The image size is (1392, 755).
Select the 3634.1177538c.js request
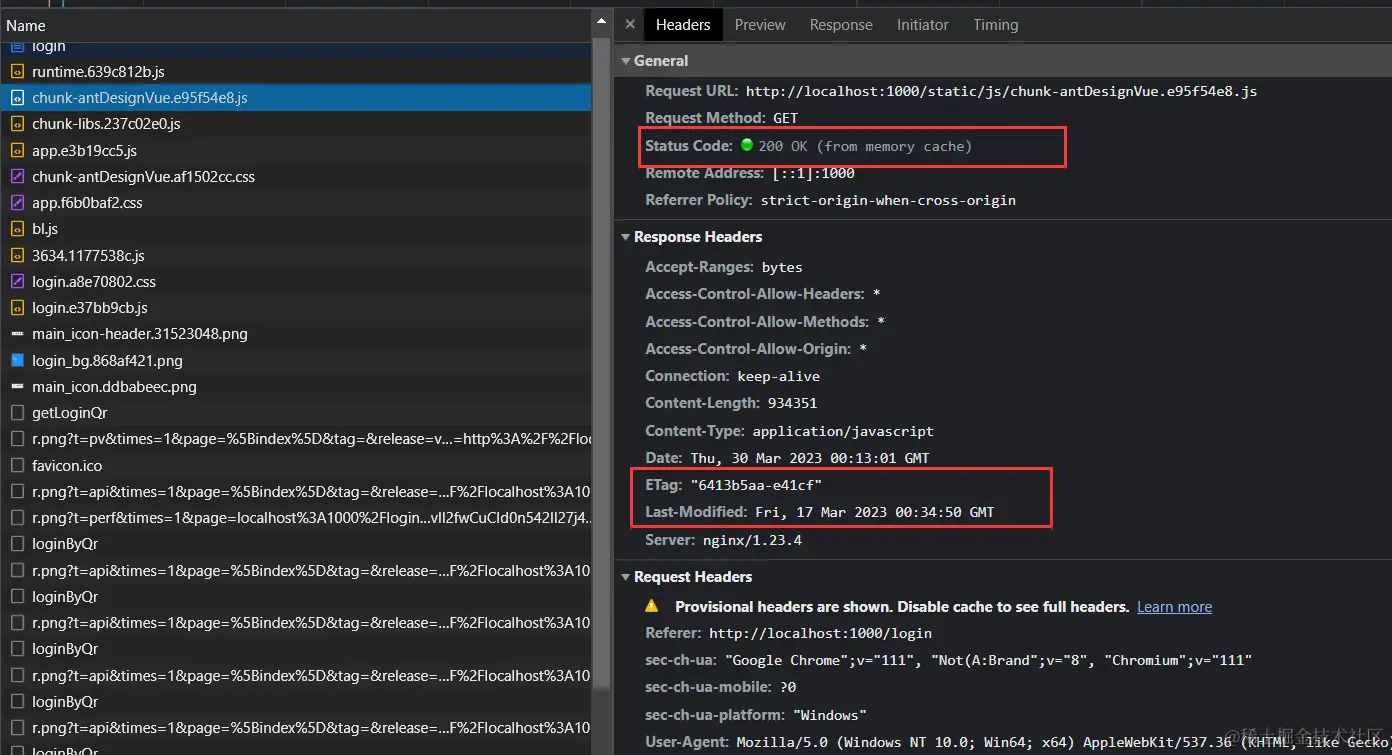click(x=296, y=256)
